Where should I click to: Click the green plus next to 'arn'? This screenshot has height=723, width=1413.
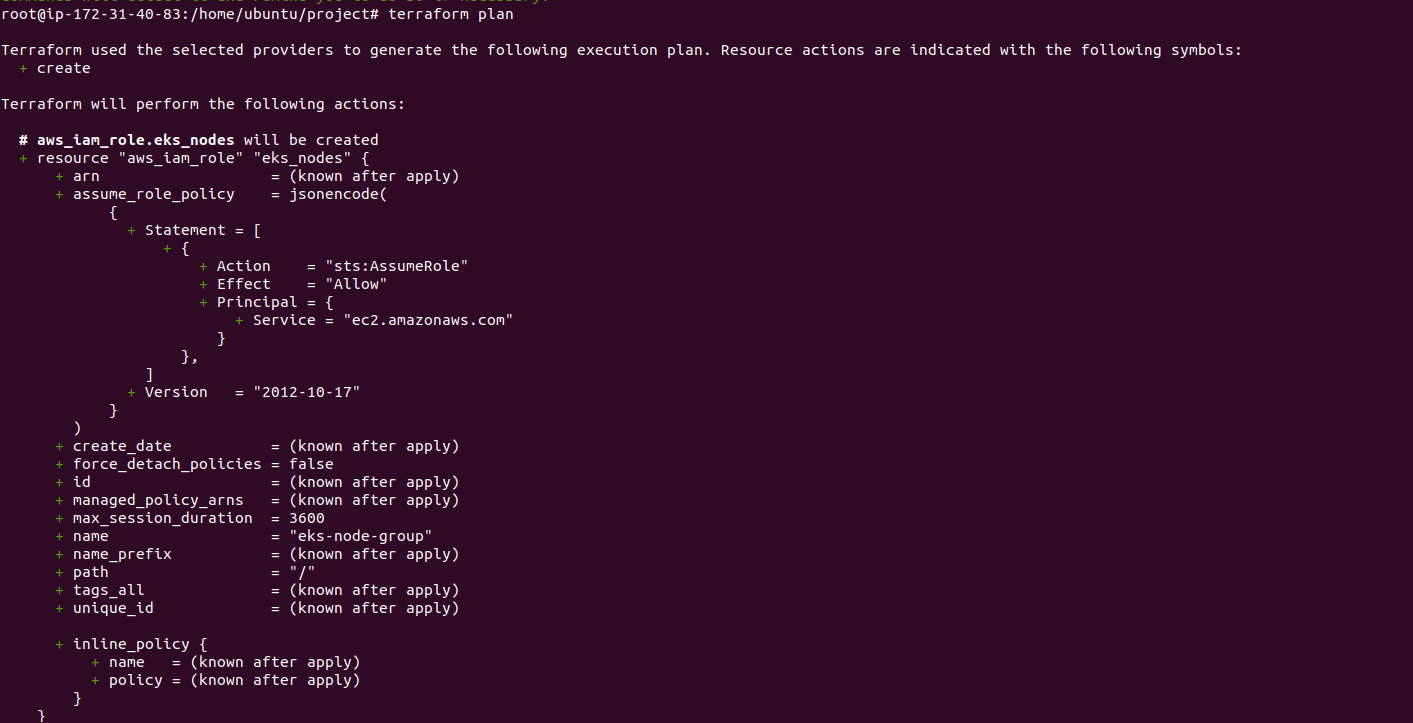(x=59, y=176)
